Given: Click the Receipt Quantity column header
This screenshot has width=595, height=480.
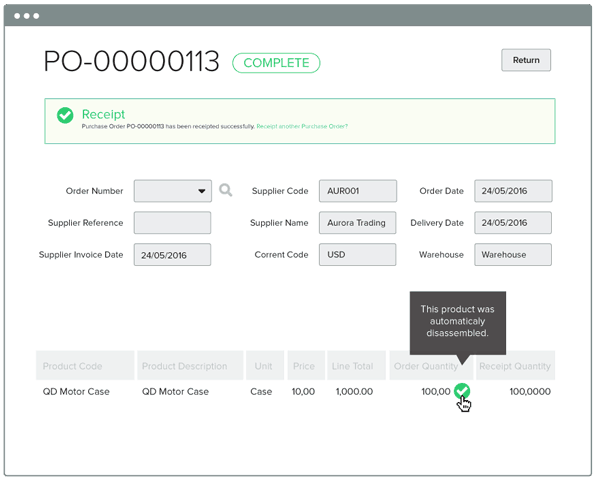Looking at the screenshot, I should [x=515, y=366].
